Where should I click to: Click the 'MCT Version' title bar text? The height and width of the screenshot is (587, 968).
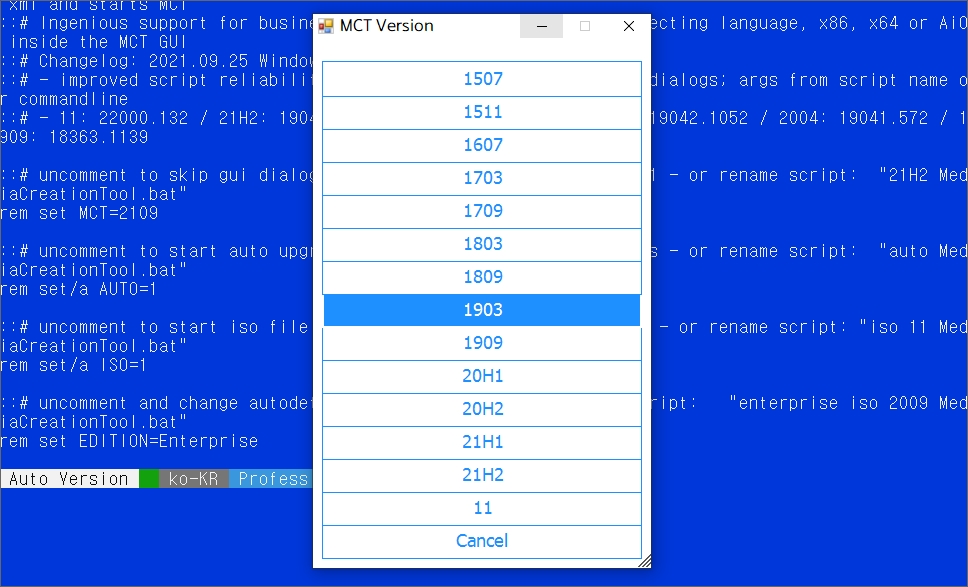tap(386, 26)
